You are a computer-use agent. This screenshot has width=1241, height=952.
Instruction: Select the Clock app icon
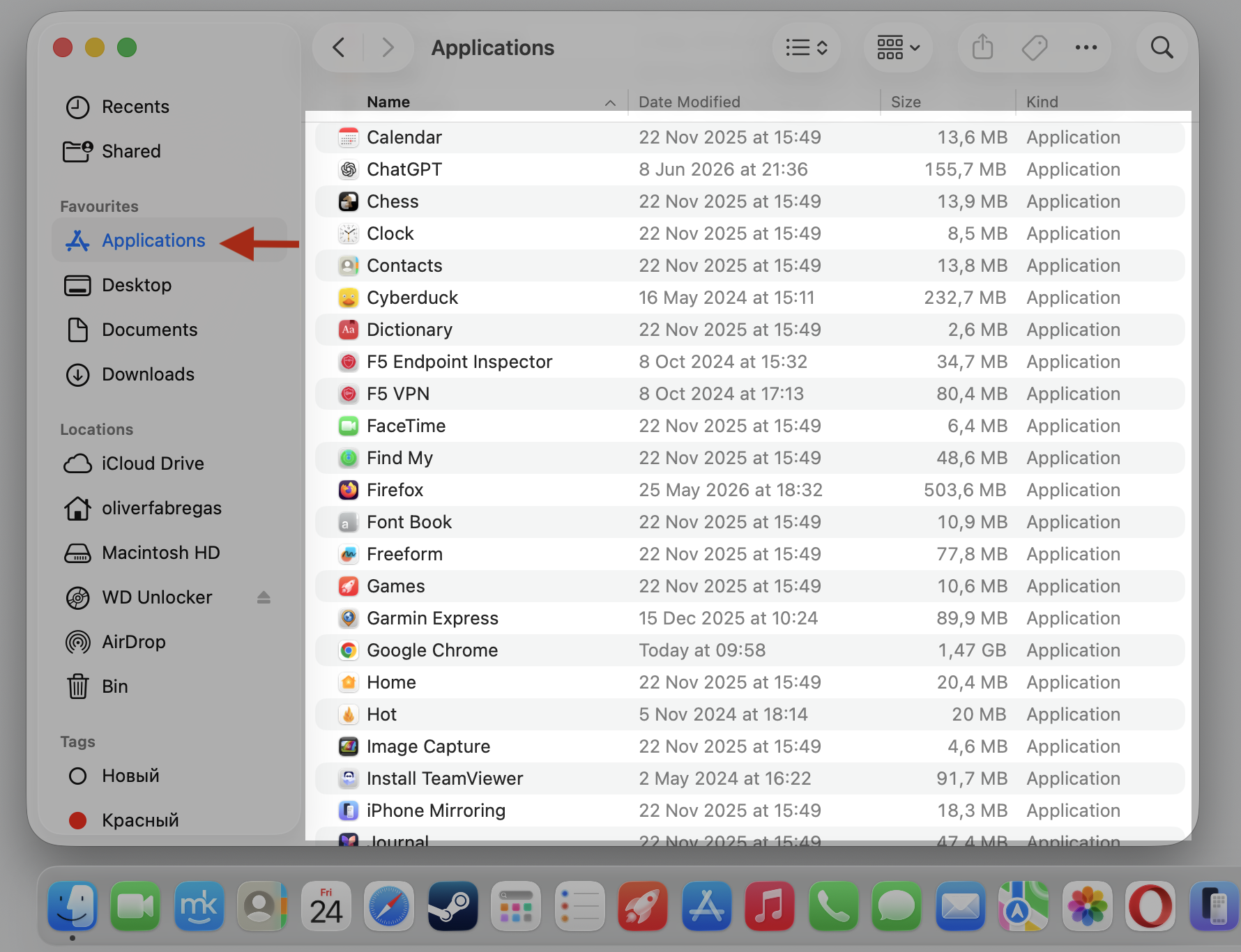349,233
